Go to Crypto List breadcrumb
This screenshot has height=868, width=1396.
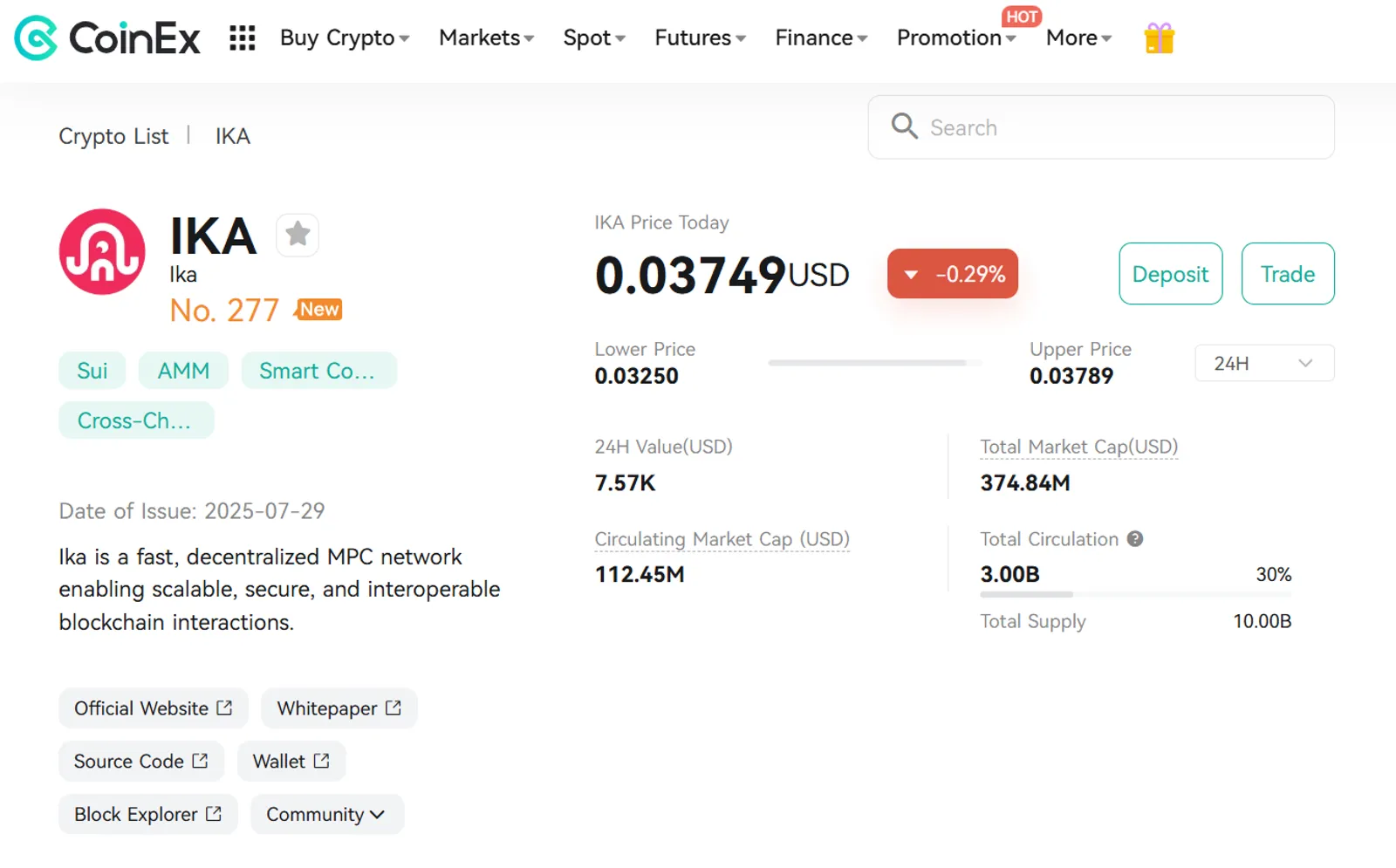[113, 136]
